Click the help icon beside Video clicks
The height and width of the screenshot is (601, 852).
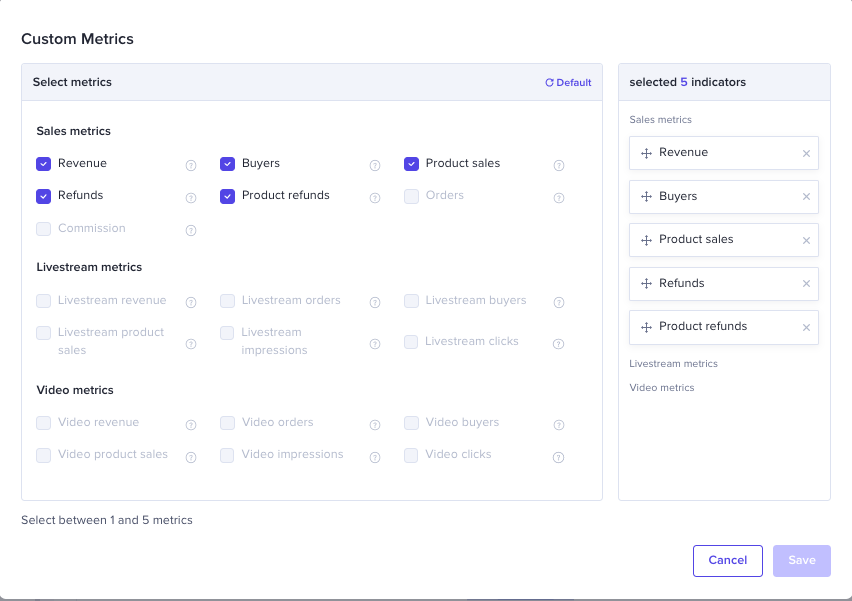pyautogui.click(x=559, y=458)
